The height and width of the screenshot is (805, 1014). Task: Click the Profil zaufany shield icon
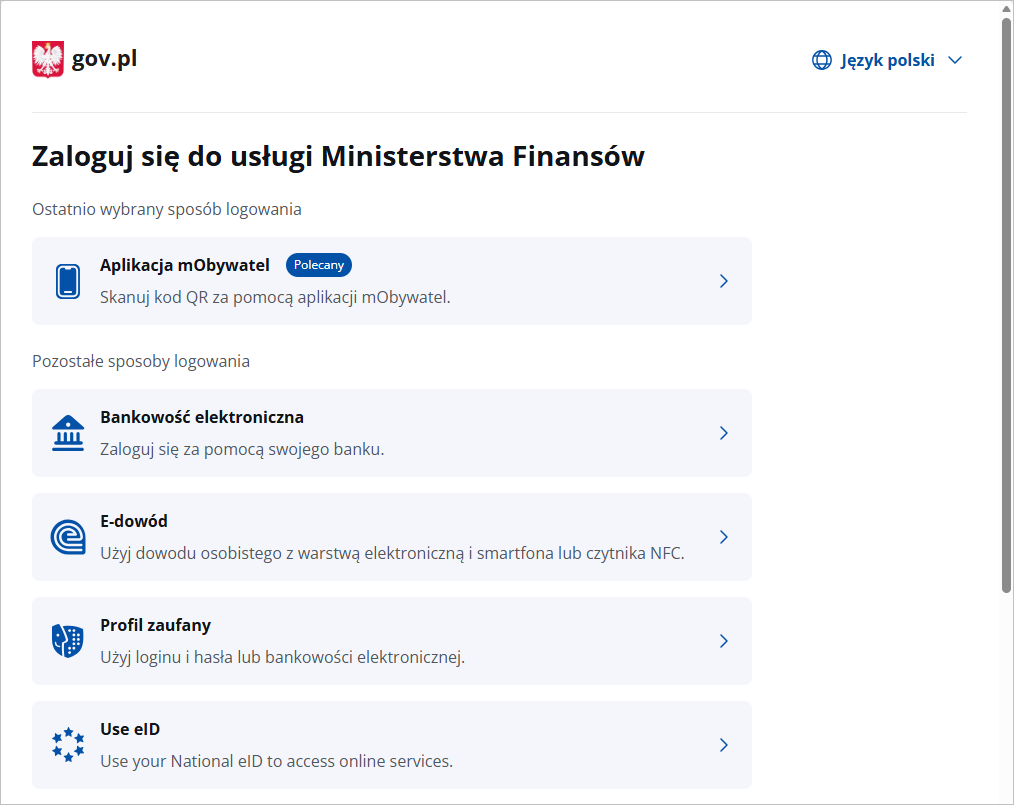coord(68,641)
